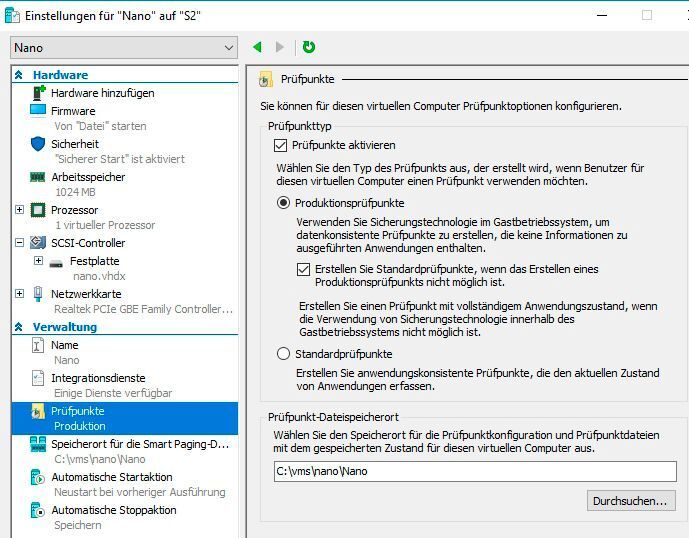
Task: Click the Automatische Stoppaktion icon
Action: [x=38, y=510]
